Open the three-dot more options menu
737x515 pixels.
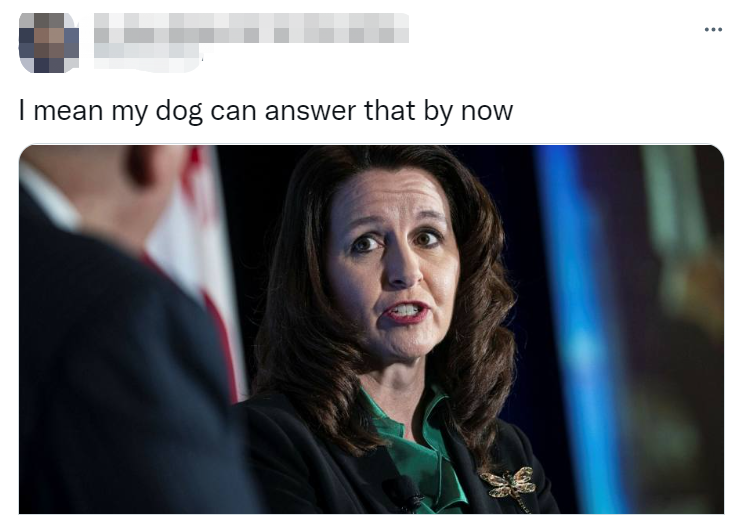tap(713, 30)
